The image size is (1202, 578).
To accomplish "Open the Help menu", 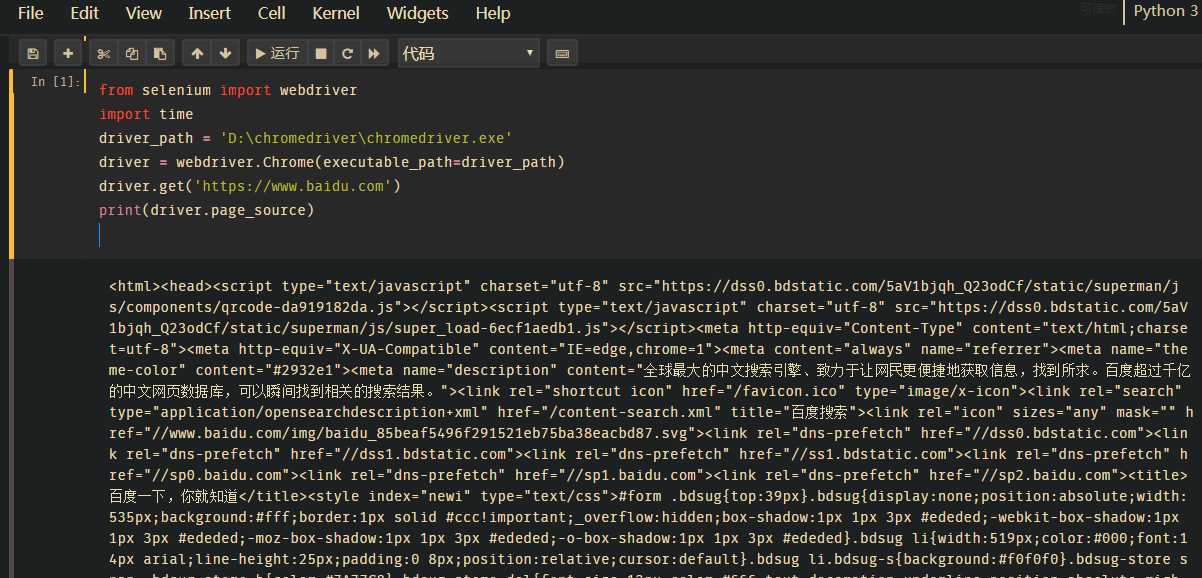I will 492,13.
